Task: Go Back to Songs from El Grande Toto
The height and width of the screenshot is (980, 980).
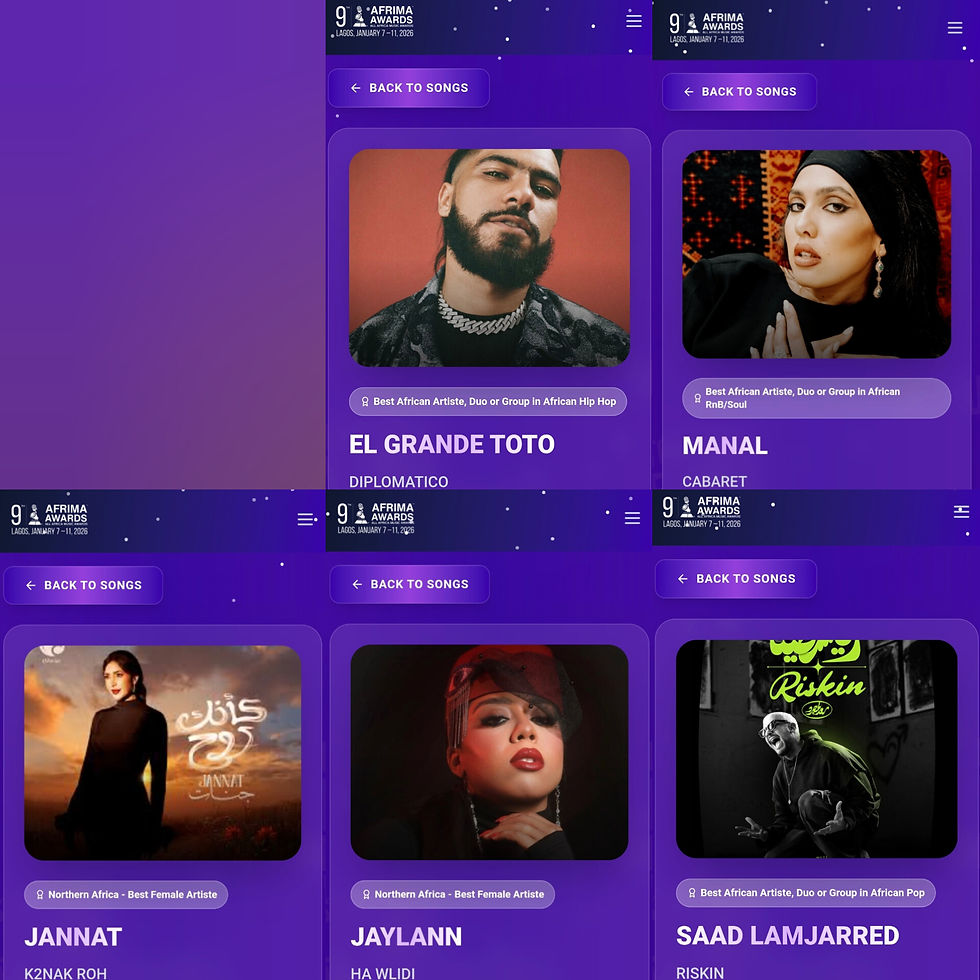Action: pyautogui.click(x=409, y=88)
